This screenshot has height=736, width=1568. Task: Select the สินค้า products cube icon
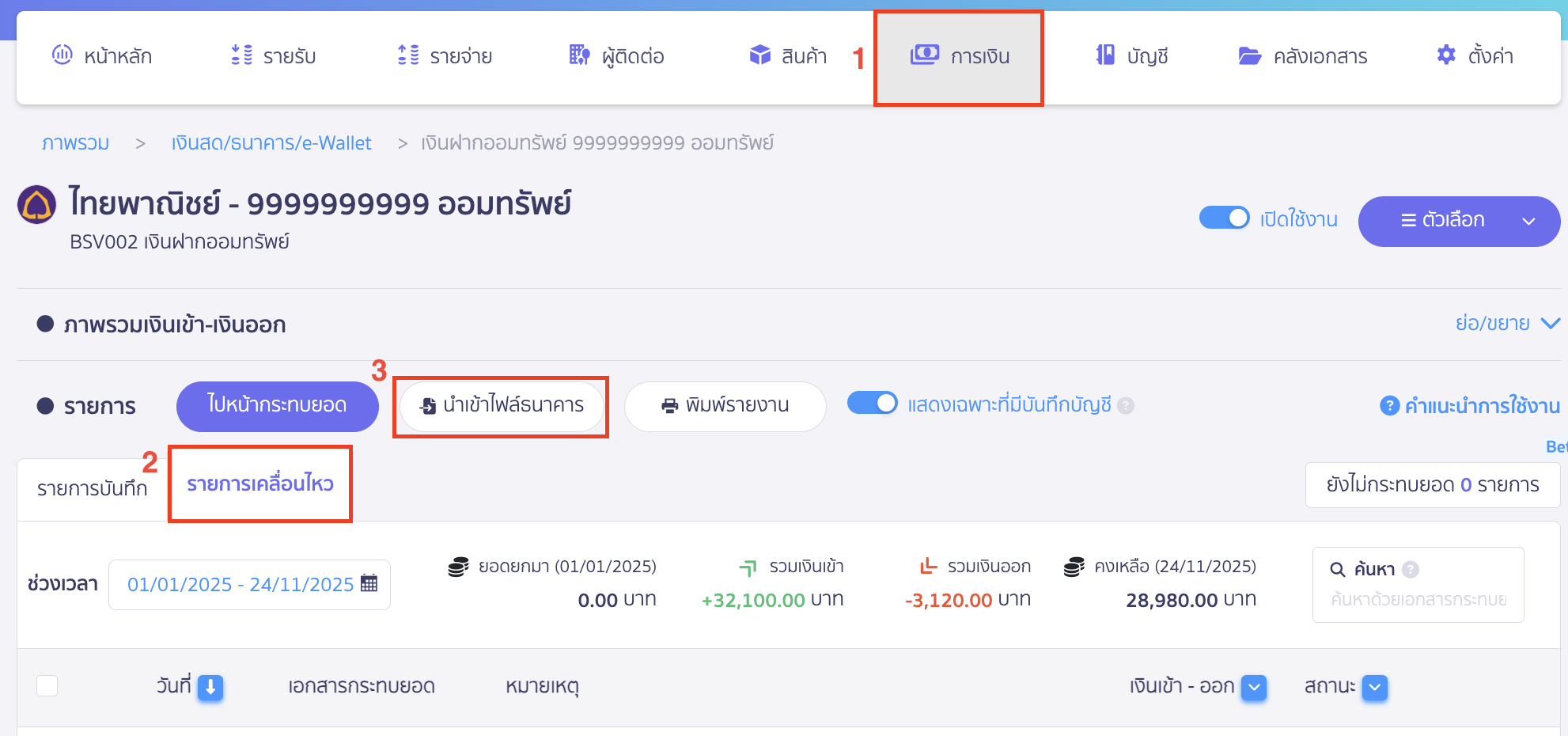759,55
